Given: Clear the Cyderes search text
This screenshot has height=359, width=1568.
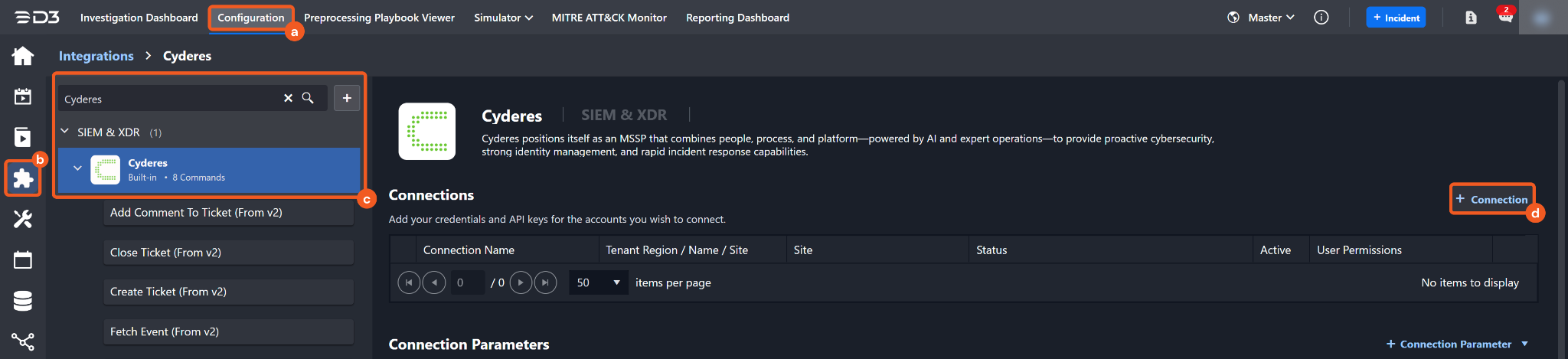Looking at the screenshot, I should click(288, 98).
